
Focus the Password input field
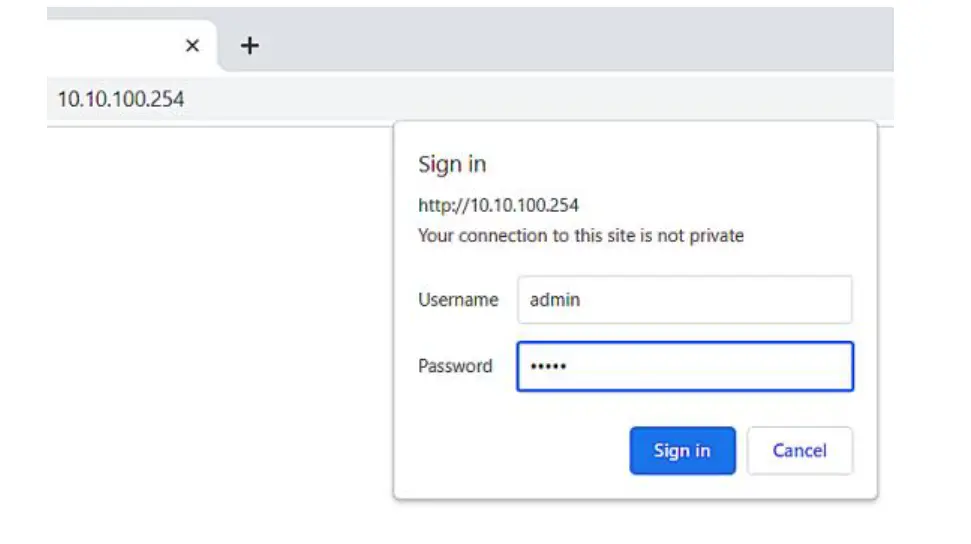pos(684,366)
